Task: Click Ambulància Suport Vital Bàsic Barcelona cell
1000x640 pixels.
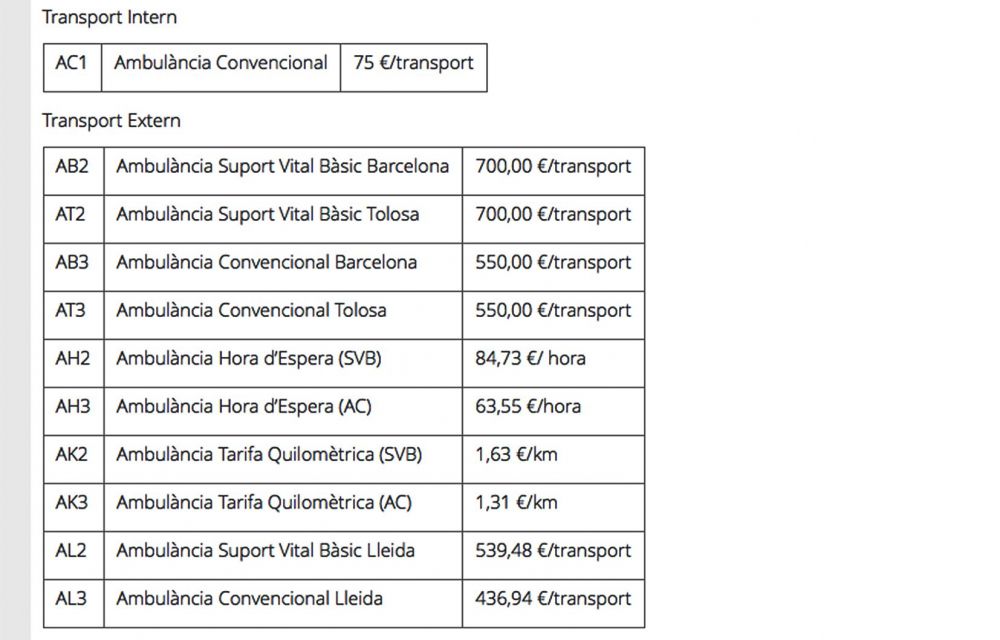Action: coord(282,166)
